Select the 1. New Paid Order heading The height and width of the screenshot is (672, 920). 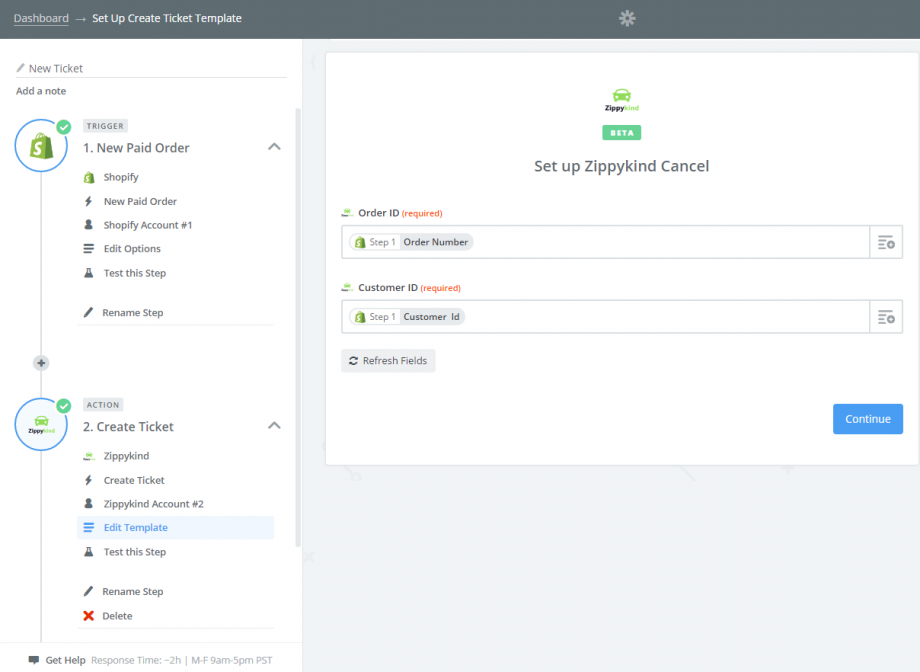coord(136,148)
